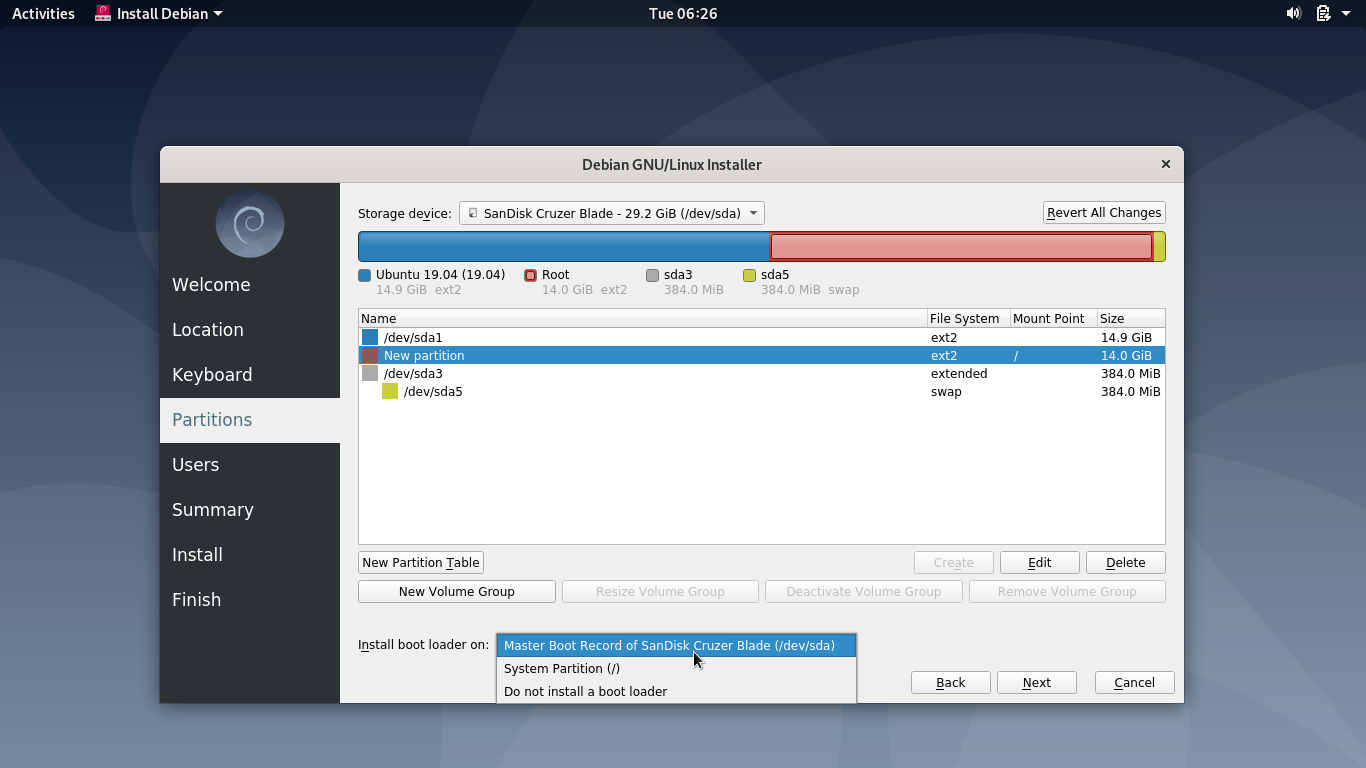Click the red color square beside New partition row

click(370, 356)
